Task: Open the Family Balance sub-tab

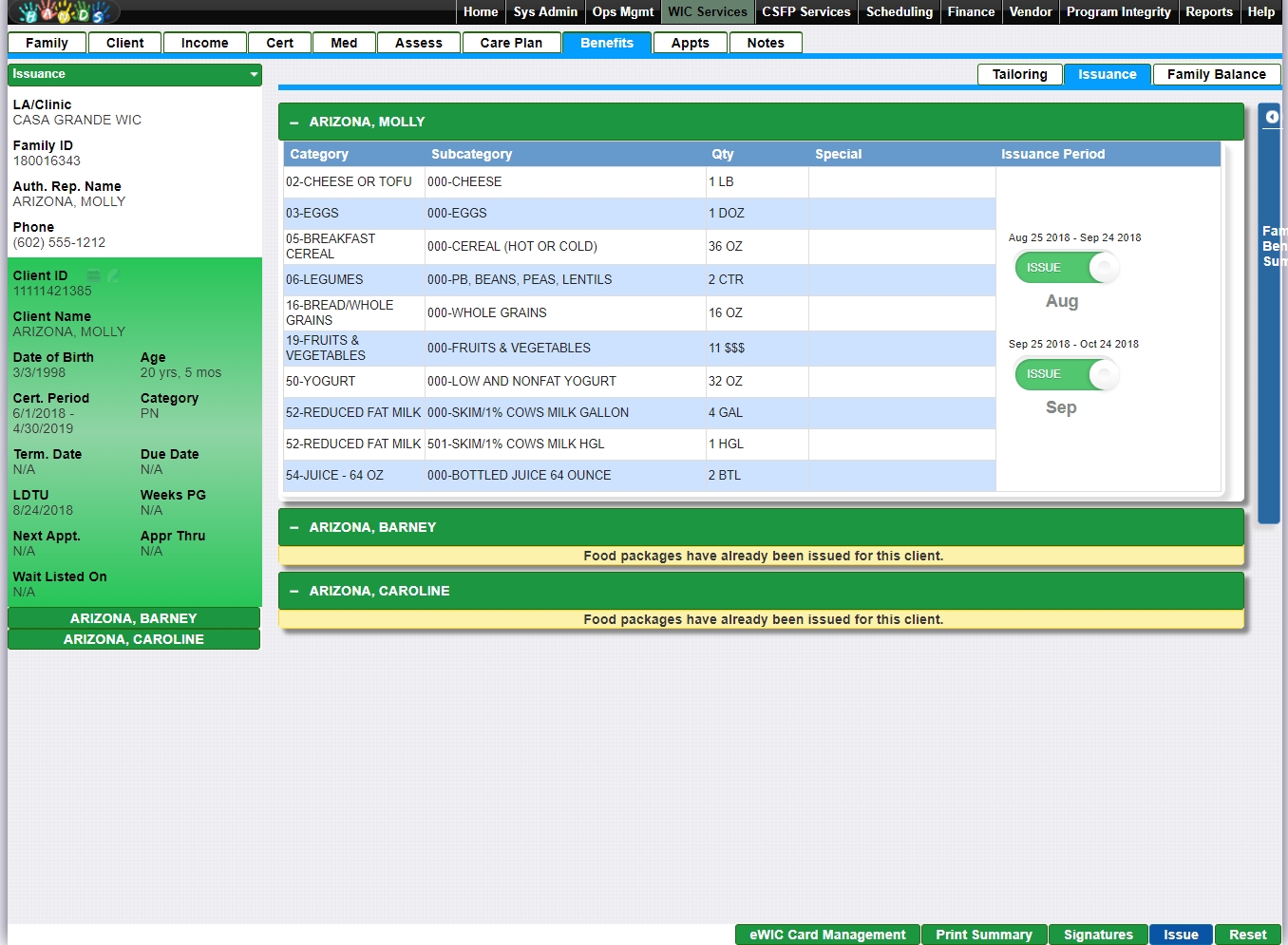Action: (x=1216, y=74)
